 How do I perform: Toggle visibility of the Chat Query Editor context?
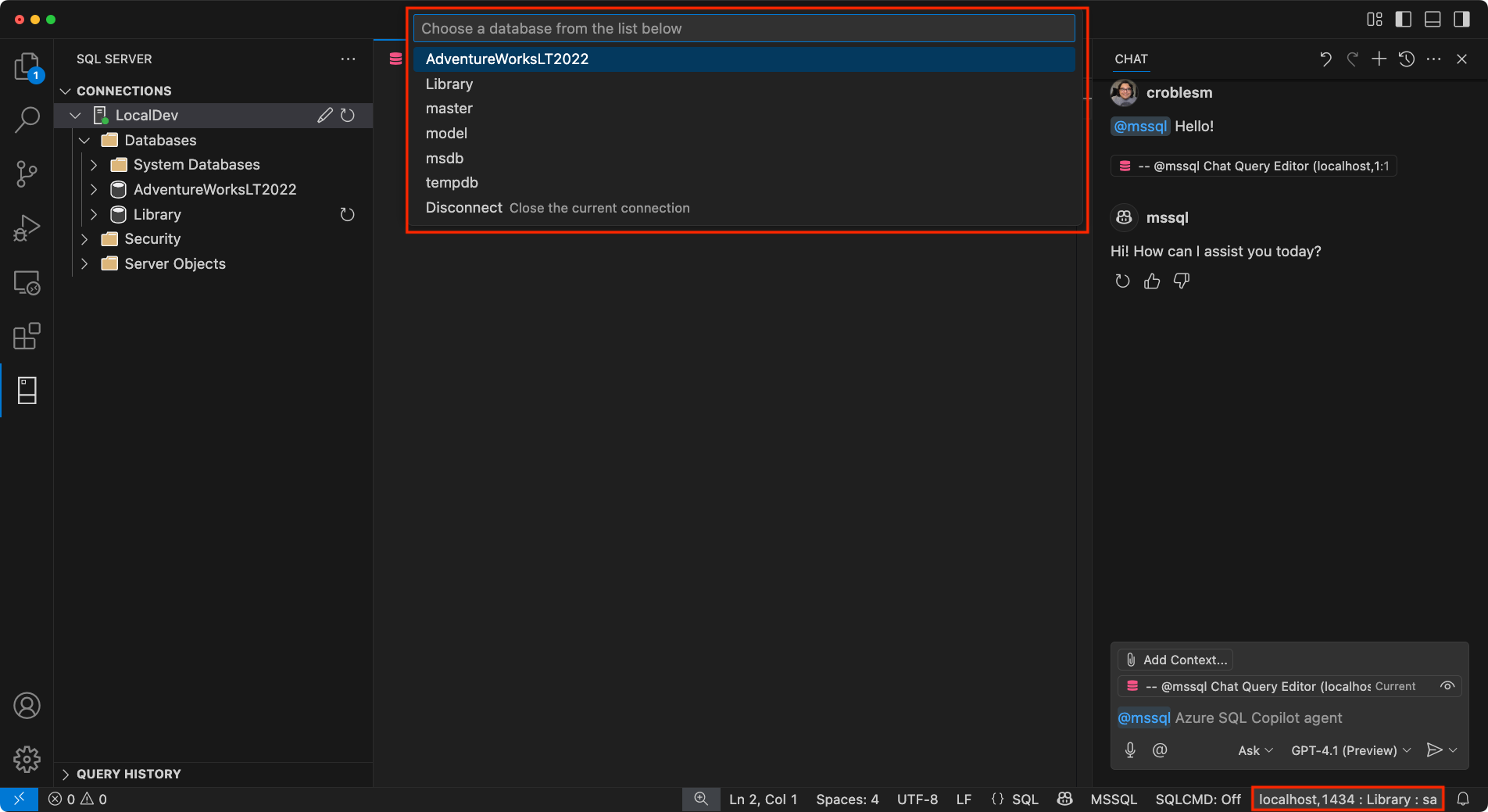pos(1447,686)
